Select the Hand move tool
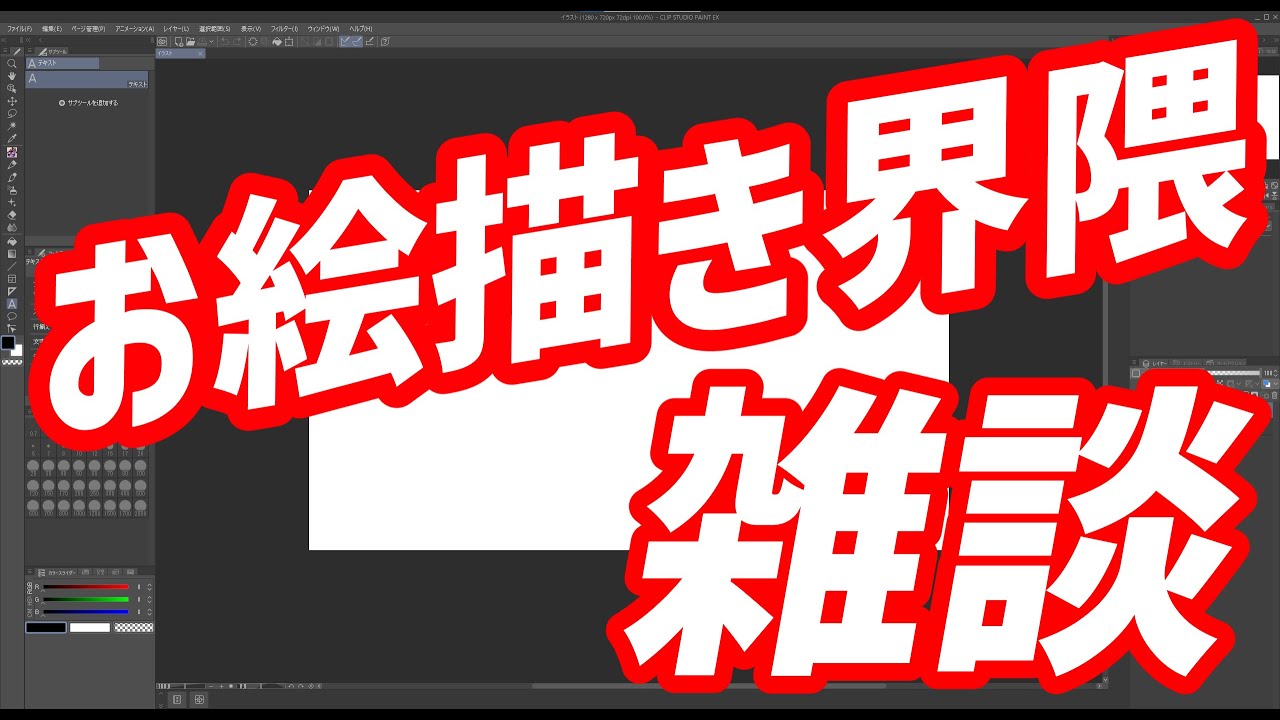Screen dimensions: 1280x720 pos(12,76)
